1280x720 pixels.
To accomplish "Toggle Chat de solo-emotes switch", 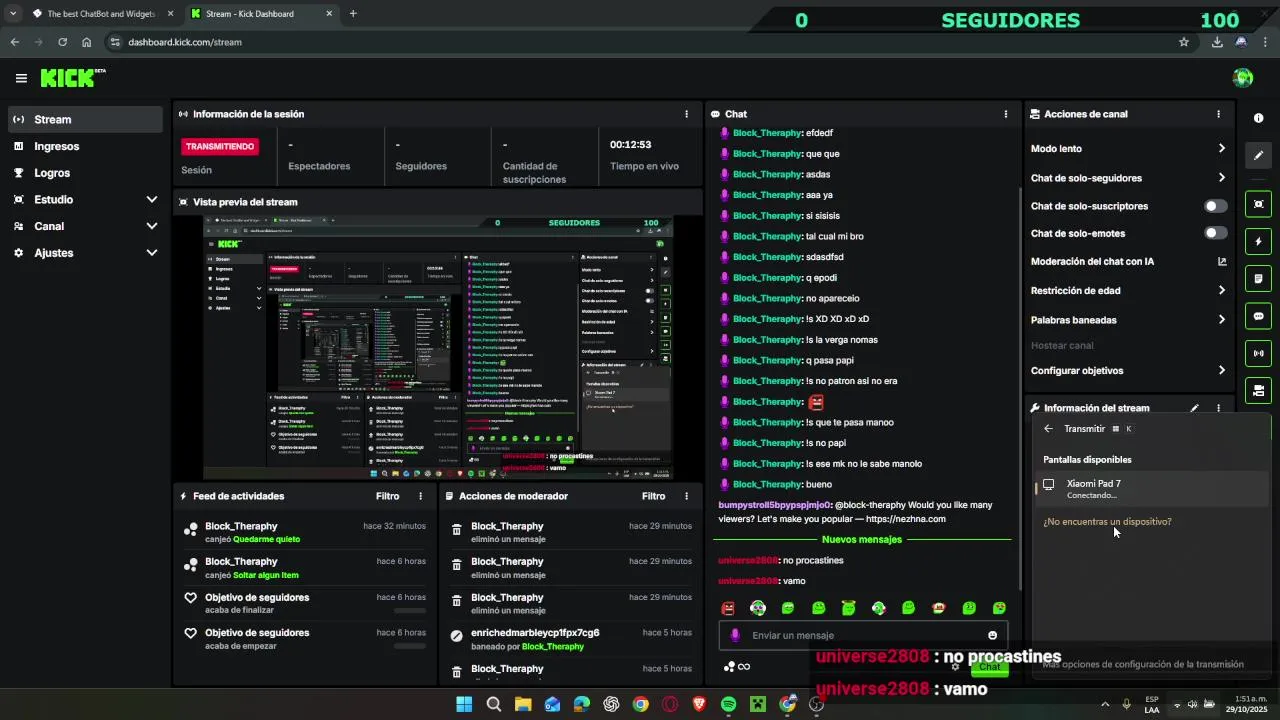I will (x=1215, y=233).
